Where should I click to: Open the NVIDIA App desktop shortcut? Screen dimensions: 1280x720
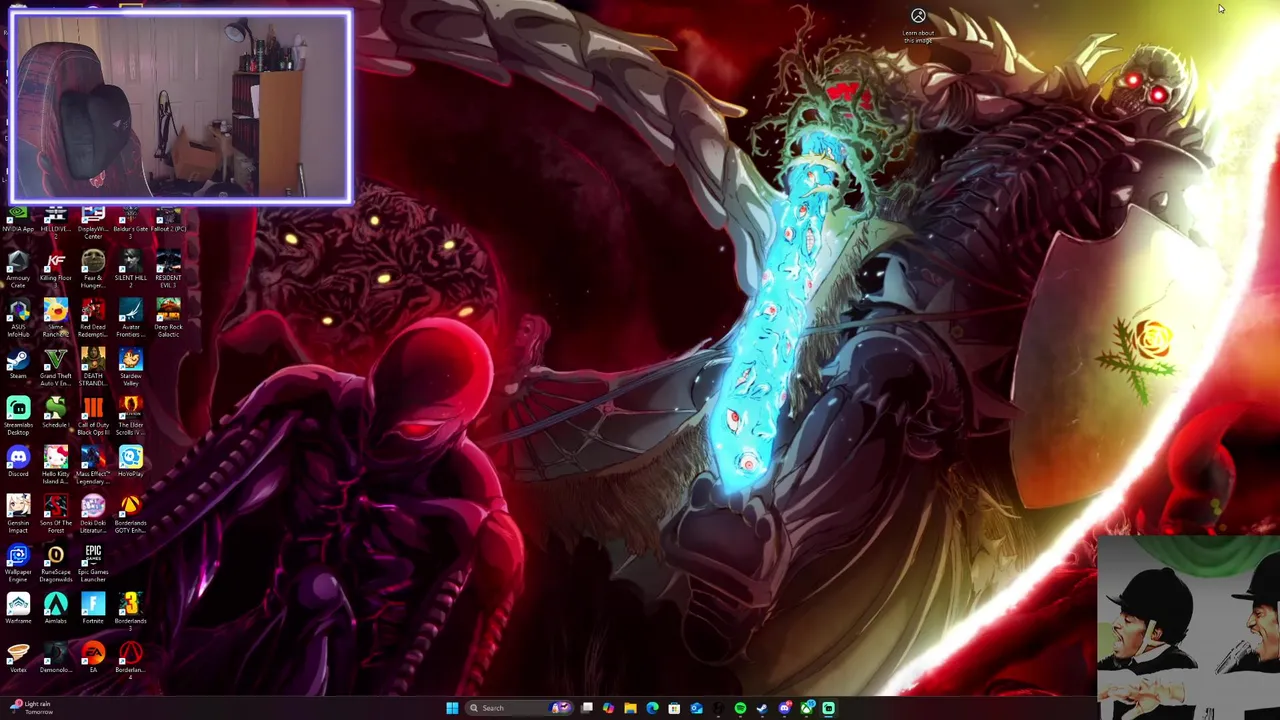[x=18, y=220]
